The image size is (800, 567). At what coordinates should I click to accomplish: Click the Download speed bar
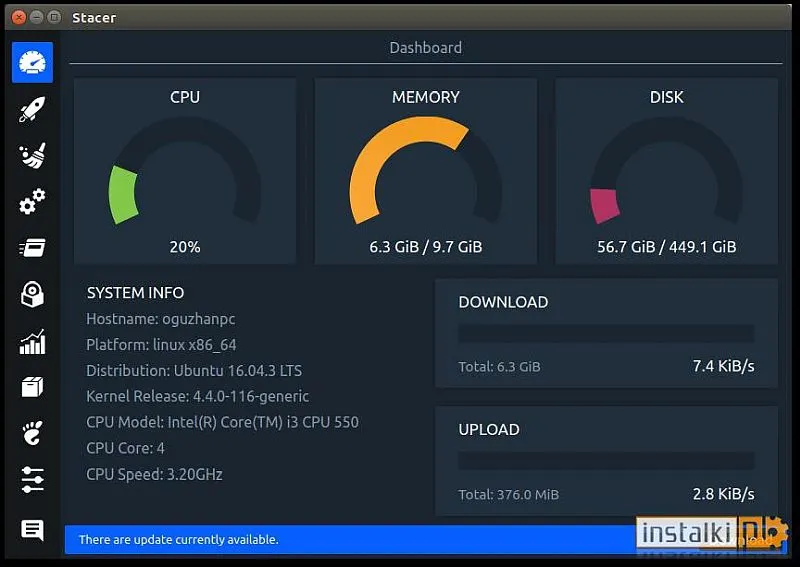[606, 333]
